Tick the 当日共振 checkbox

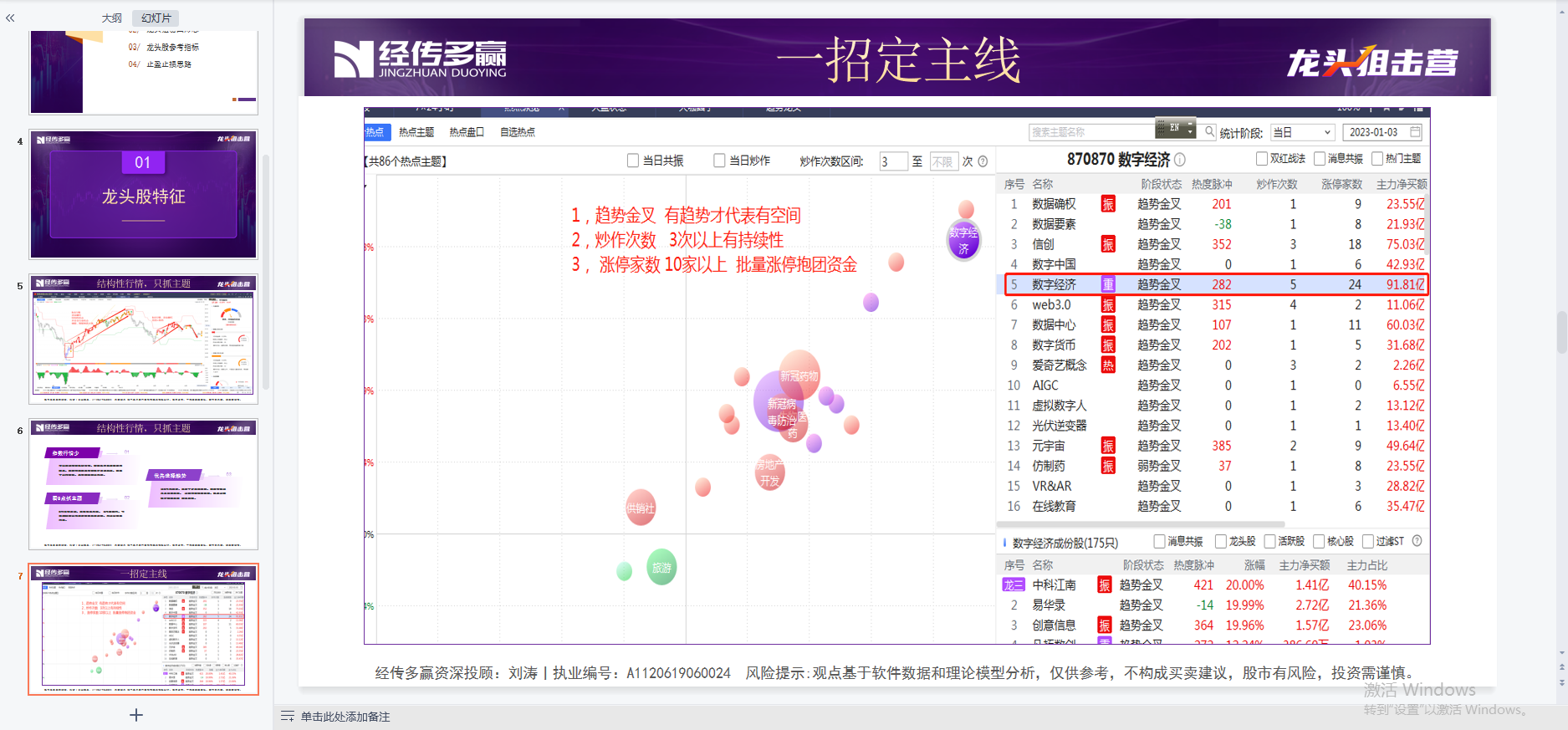click(x=633, y=161)
